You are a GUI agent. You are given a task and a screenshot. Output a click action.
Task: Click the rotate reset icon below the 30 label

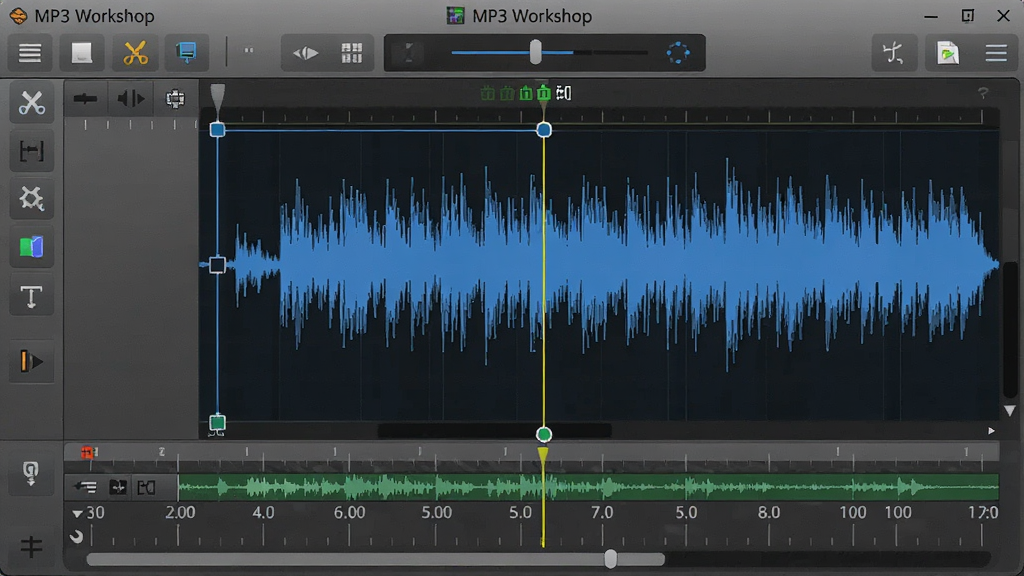click(76, 537)
